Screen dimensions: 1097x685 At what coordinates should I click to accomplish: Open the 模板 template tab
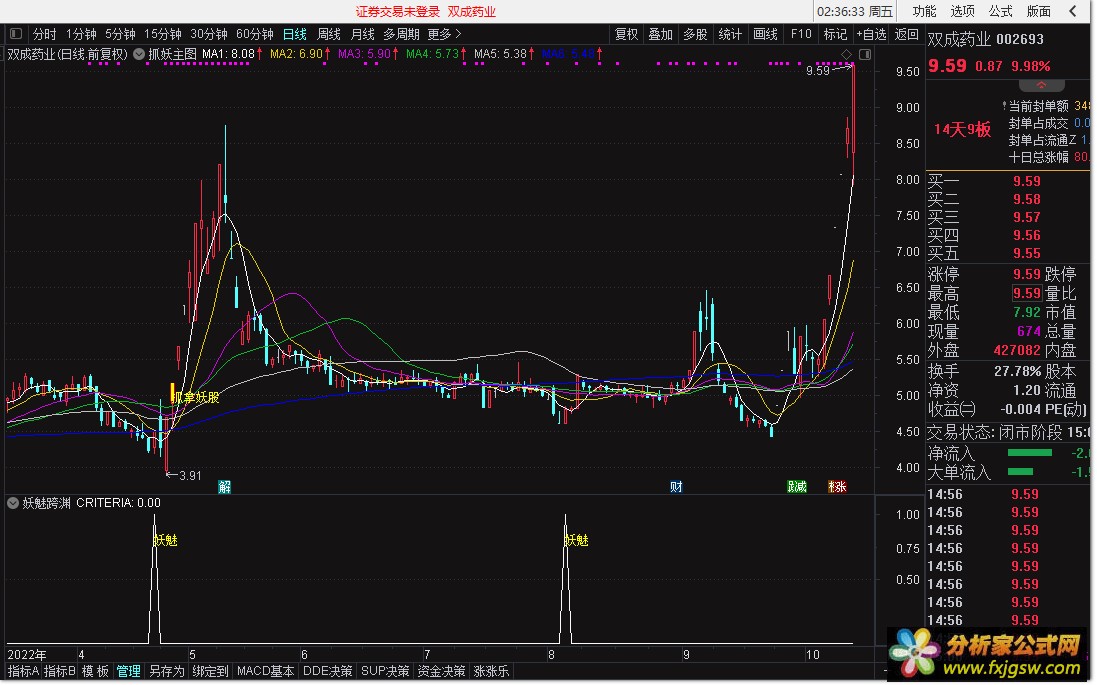[95, 671]
